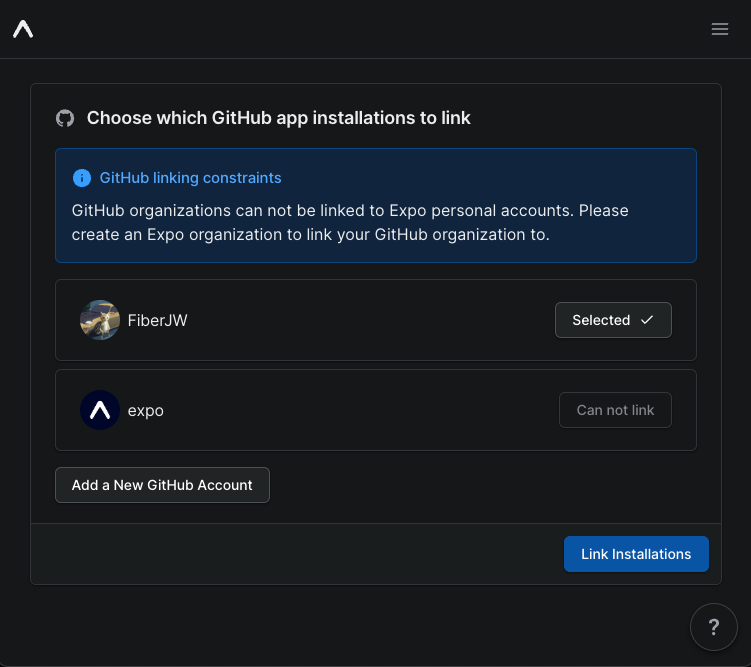Screen dimensions: 751x667
Task: Click the notice text about GitHub organizations
Action: click(350, 223)
